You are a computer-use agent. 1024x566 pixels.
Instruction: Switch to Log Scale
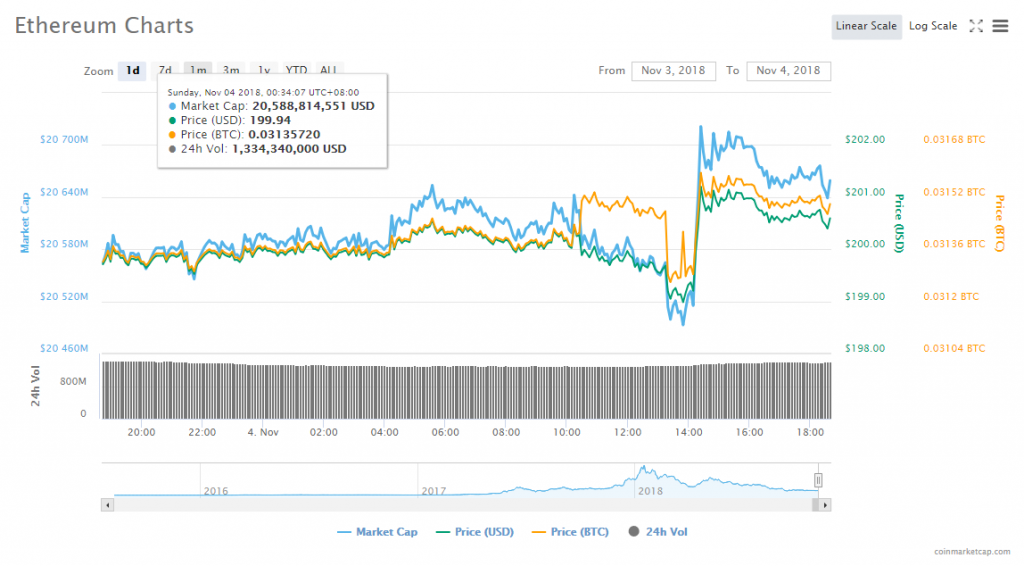click(x=932, y=26)
